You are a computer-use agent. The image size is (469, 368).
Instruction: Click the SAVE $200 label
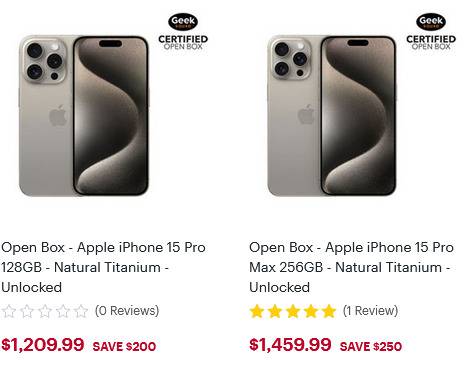pos(124,347)
